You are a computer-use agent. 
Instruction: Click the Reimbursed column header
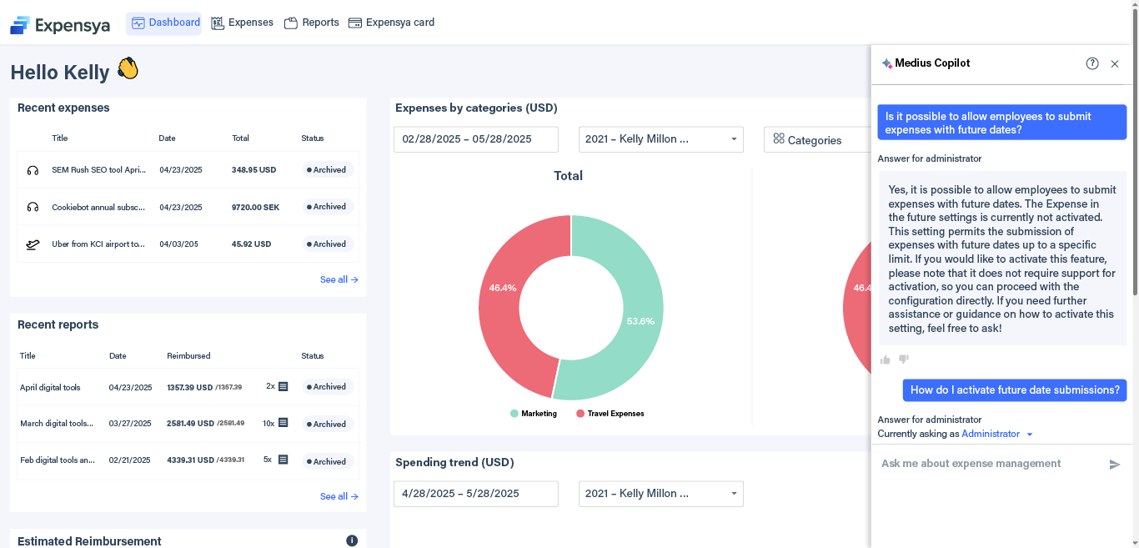[x=189, y=356]
